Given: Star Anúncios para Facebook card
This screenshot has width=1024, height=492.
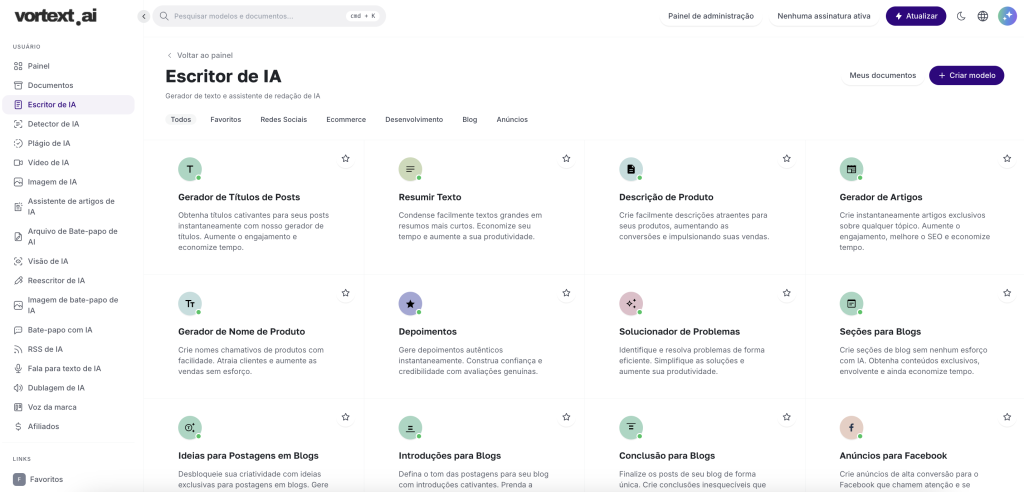Looking at the screenshot, I should click(1007, 417).
